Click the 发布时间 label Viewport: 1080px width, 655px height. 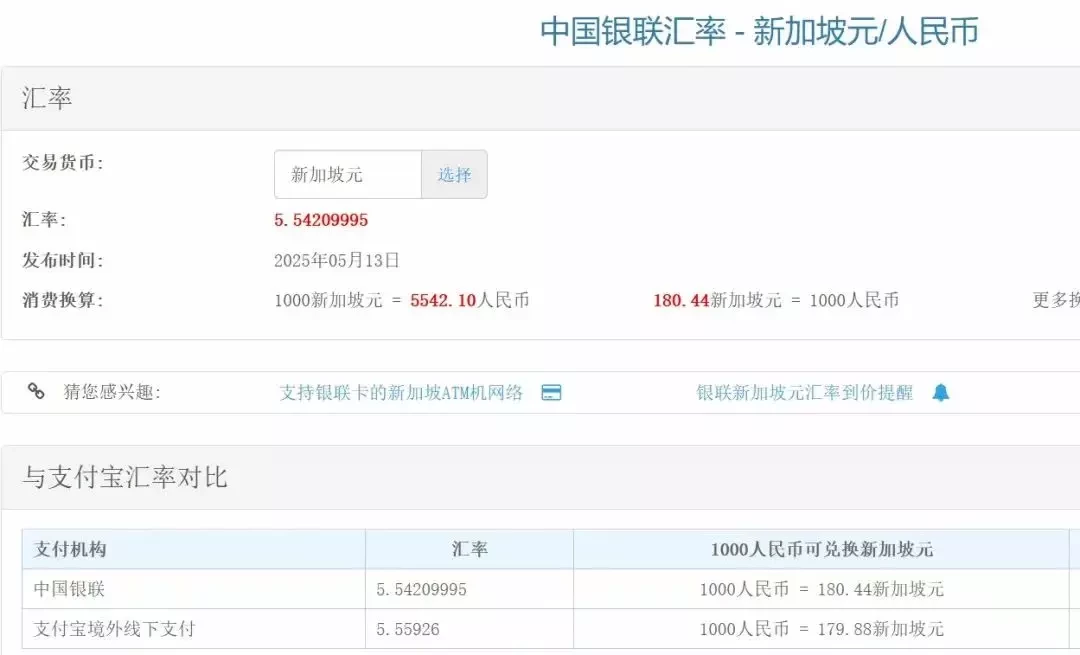pyautogui.click(x=63, y=260)
